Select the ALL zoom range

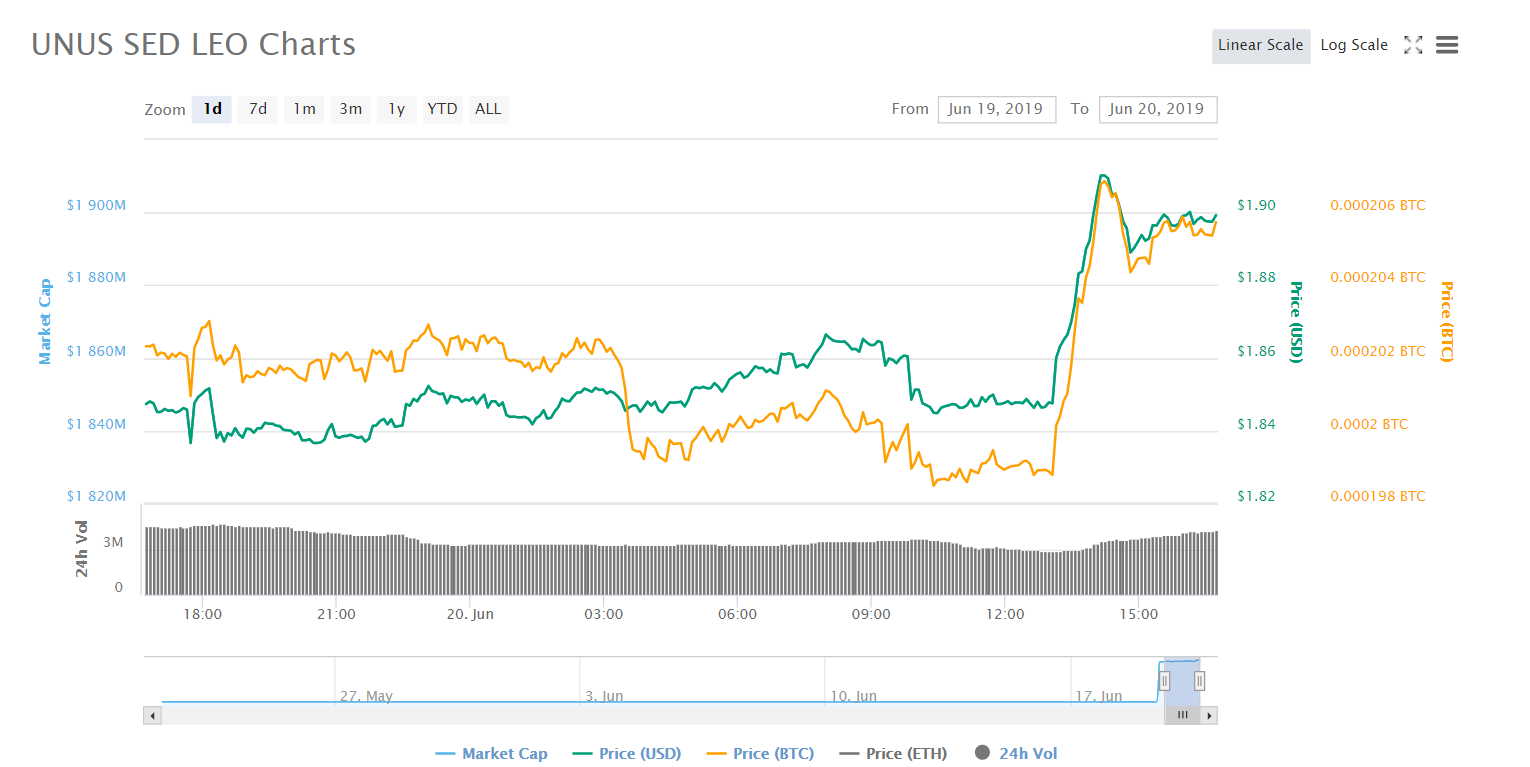click(x=489, y=109)
